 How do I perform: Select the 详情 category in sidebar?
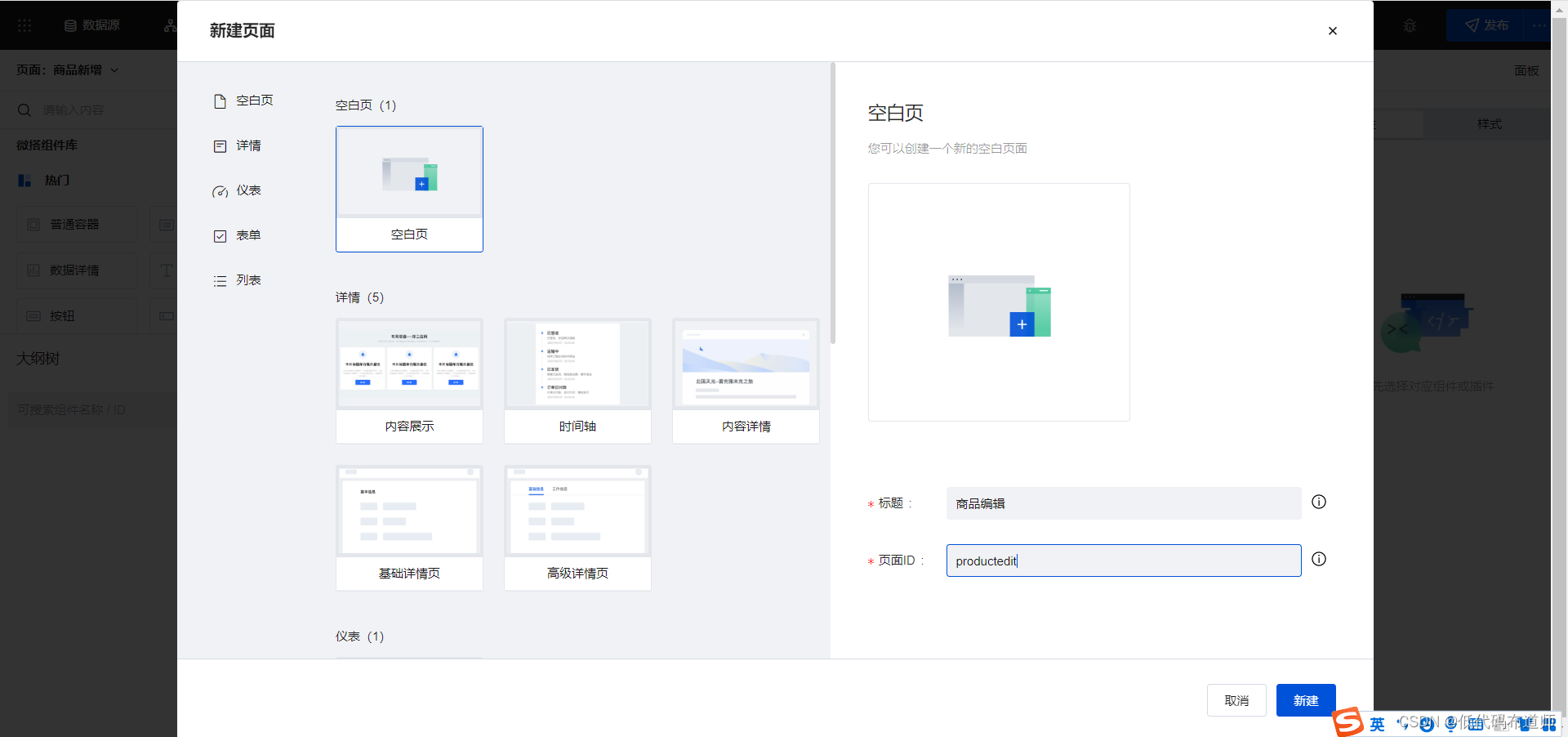pos(238,145)
